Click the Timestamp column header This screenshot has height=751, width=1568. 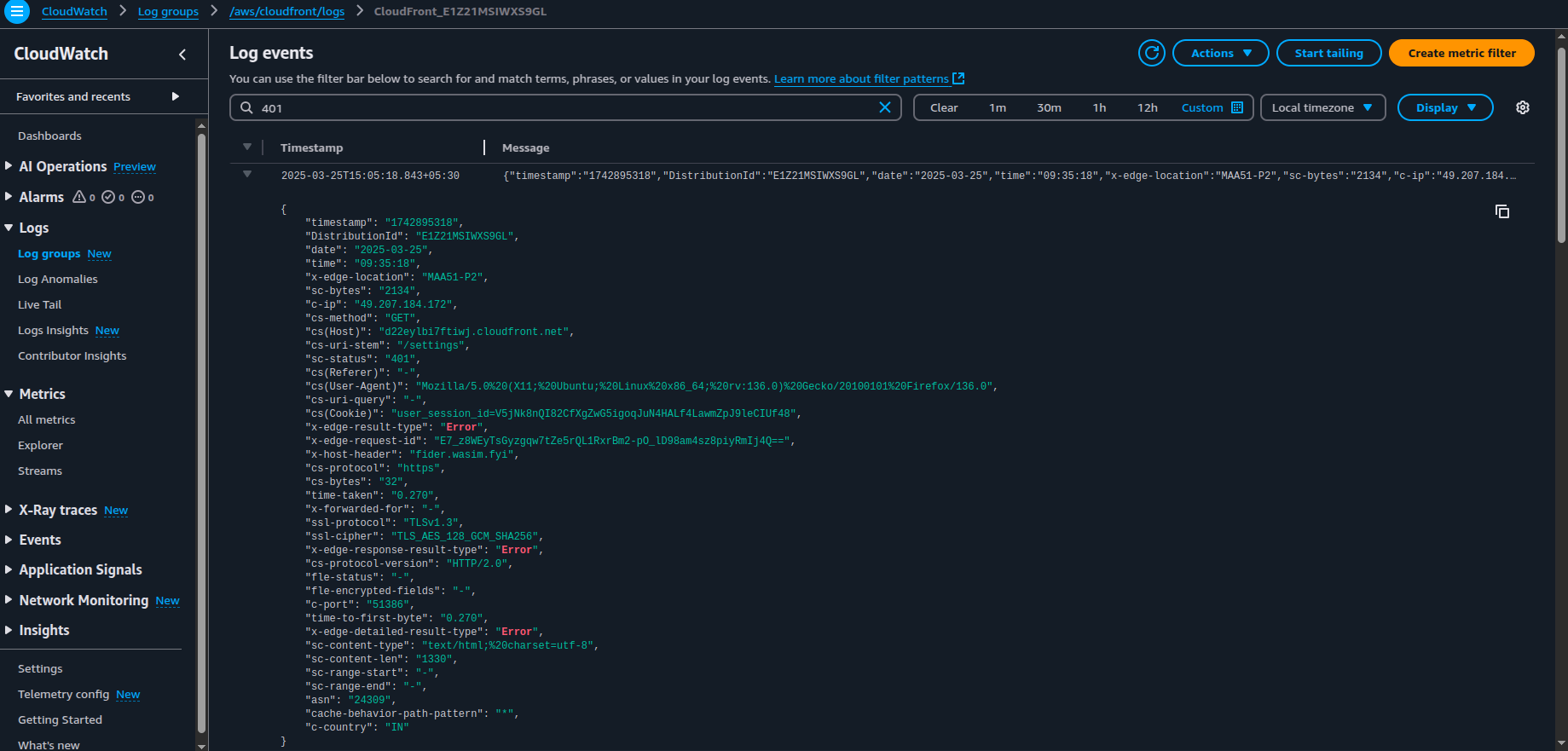(x=311, y=147)
